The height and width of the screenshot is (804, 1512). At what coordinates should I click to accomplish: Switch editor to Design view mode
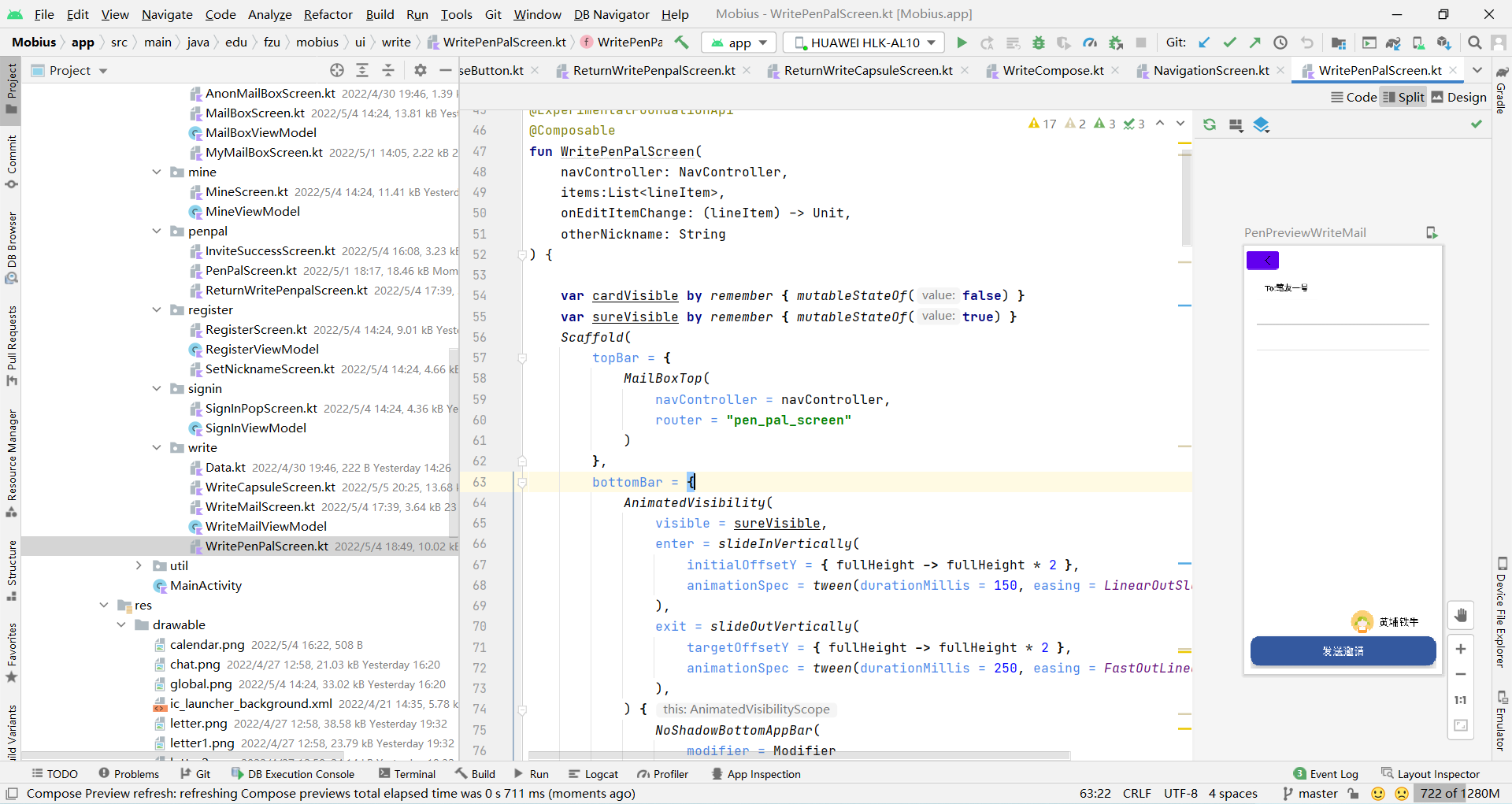[x=1458, y=97]
